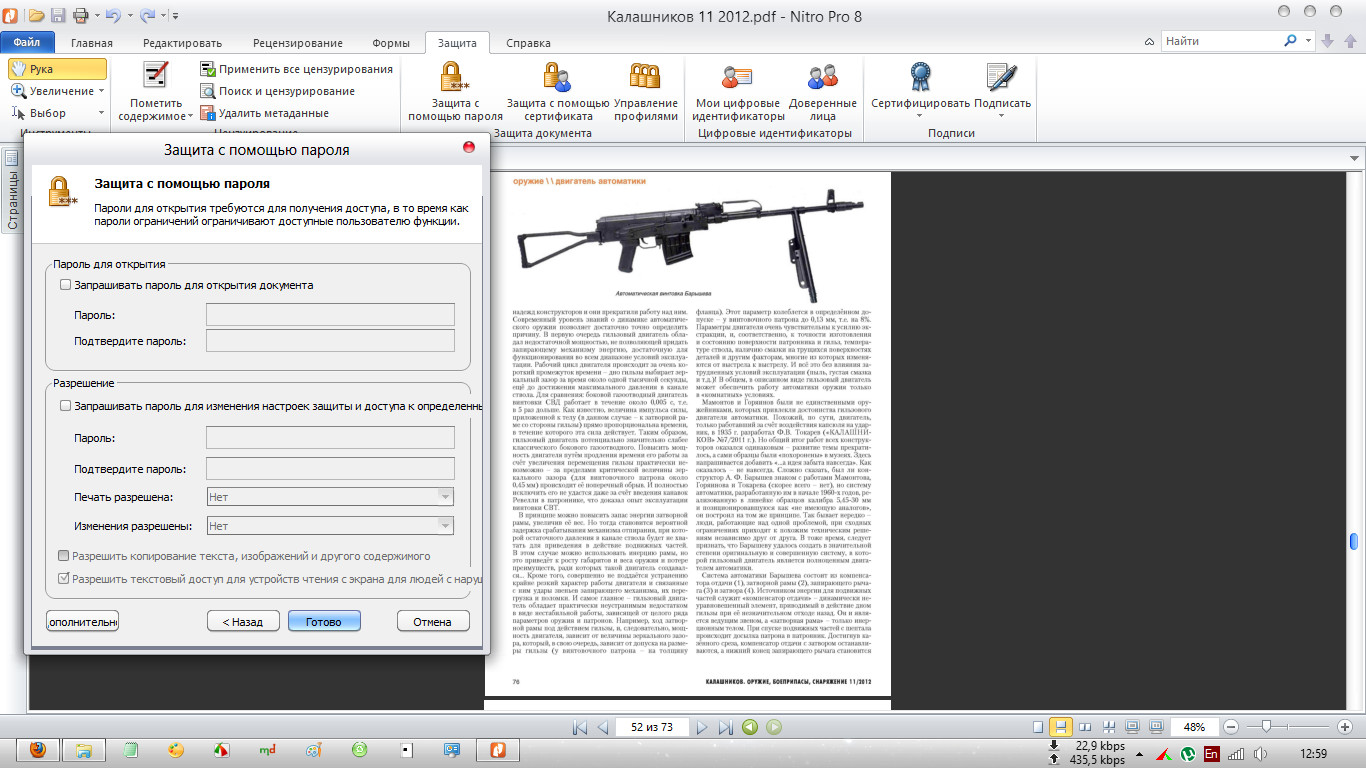Click the Save diskette icon
The image size is (1366, 768).
pyautogui.click(x=58, y=15)
